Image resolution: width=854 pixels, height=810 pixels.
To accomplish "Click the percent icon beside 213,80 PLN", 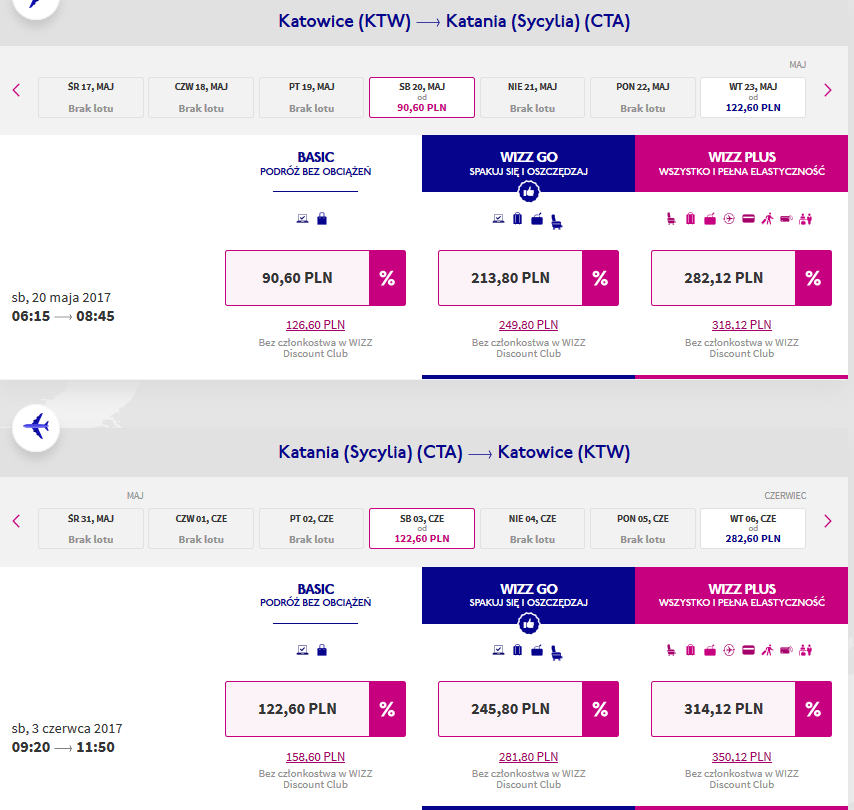I will click(600, 278).
